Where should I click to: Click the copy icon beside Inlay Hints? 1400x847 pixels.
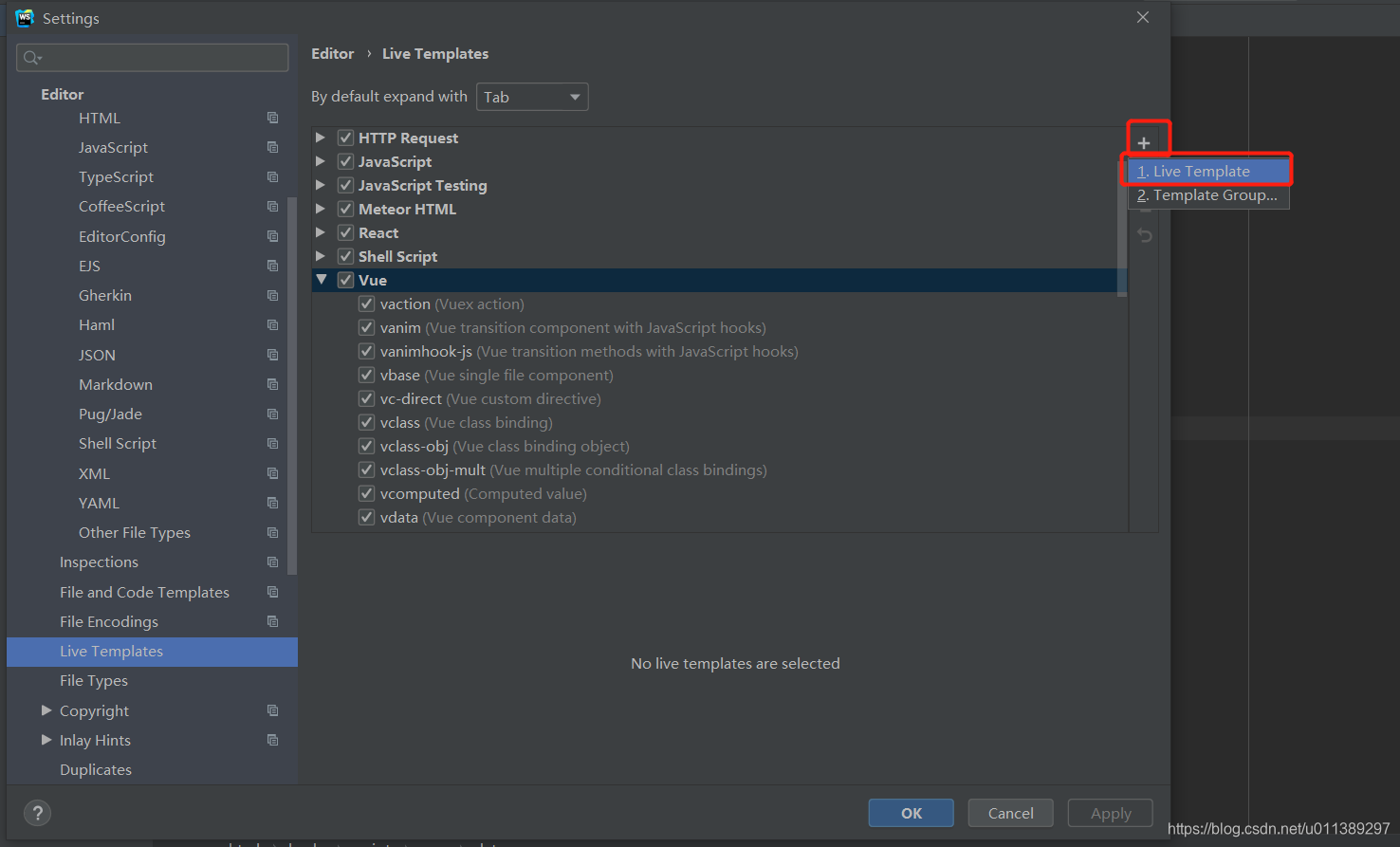[273, 740]
